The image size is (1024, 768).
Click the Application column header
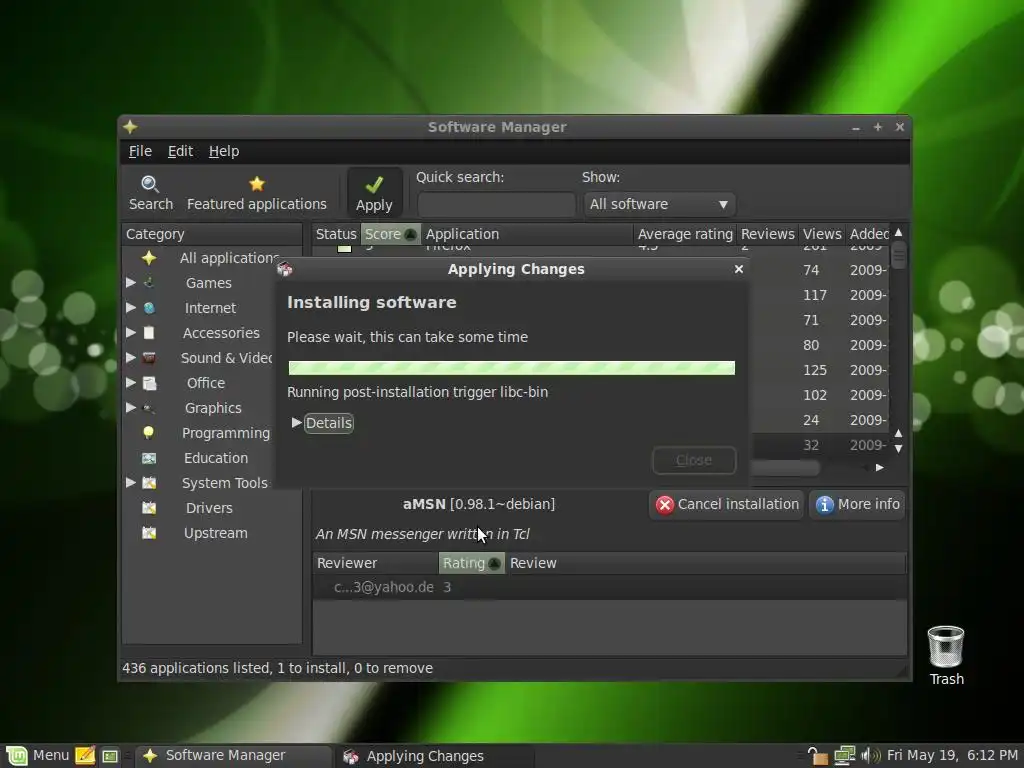527,234
